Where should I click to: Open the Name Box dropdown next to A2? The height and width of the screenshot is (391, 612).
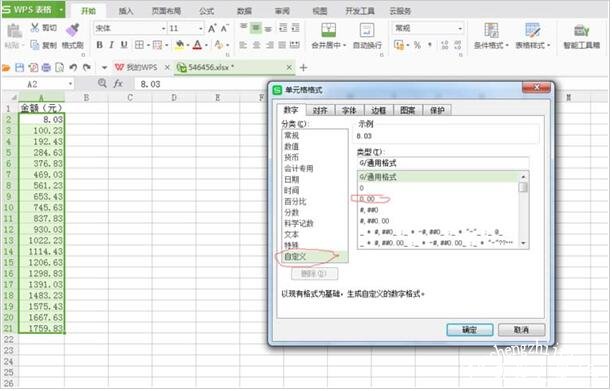point(70,84)
